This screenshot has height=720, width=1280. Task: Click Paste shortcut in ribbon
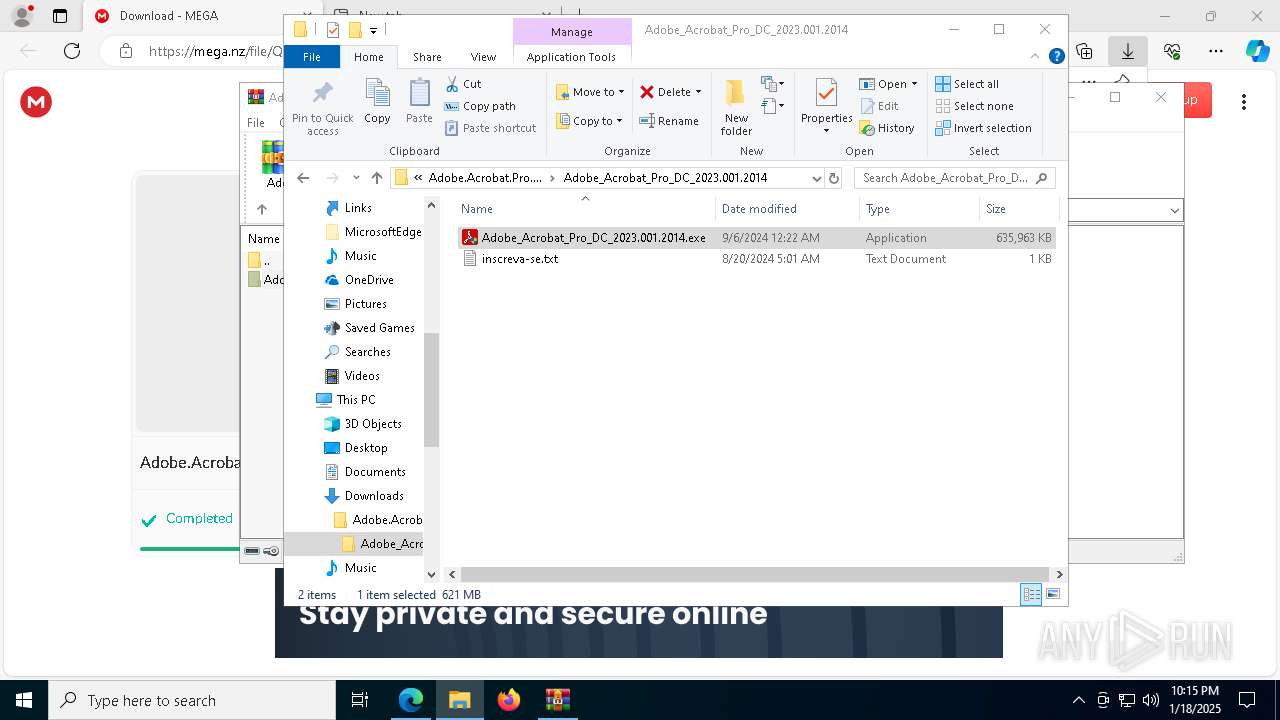[x=490, y=128]
